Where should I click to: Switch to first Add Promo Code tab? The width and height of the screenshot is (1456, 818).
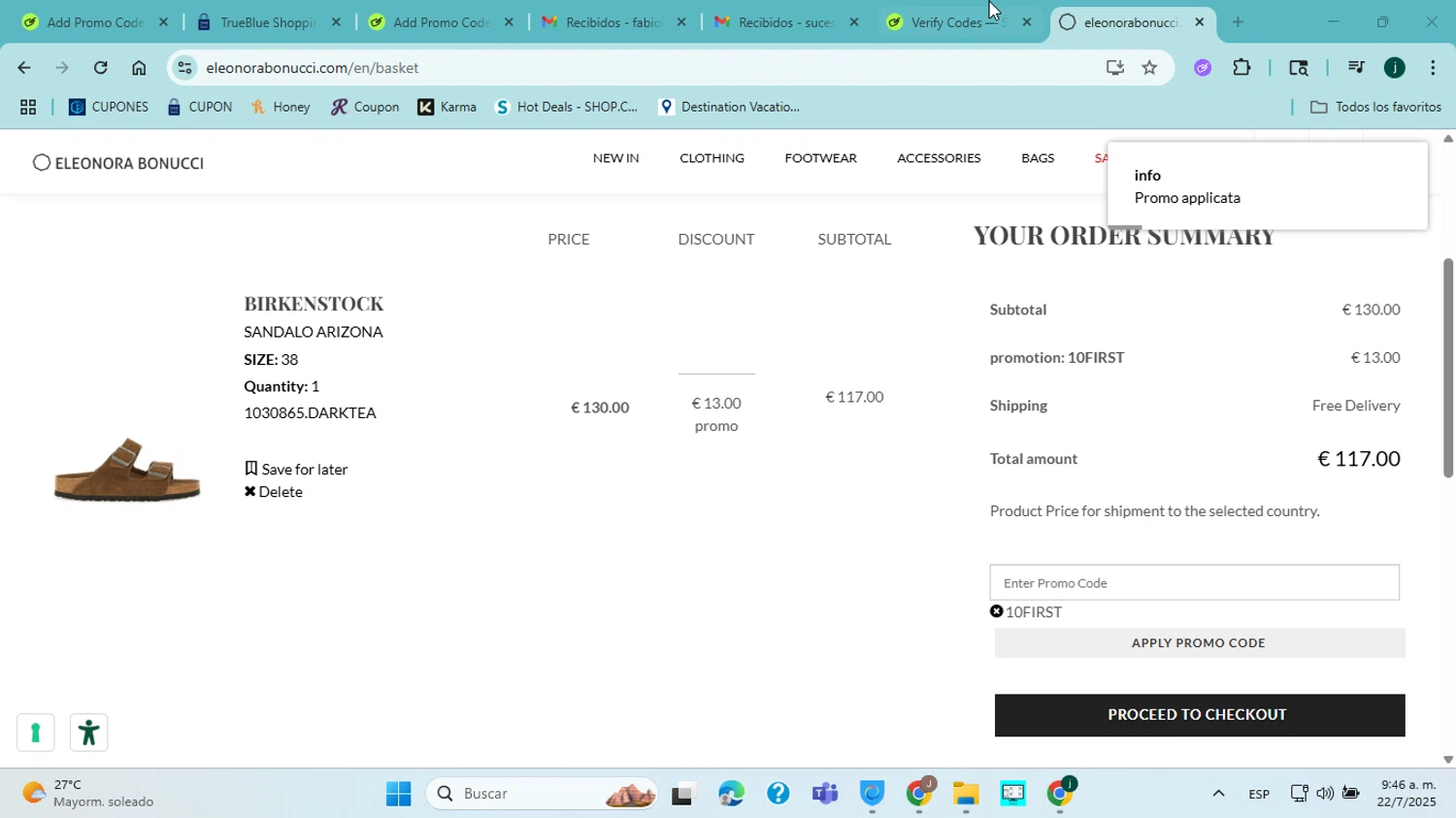pyautogui.click(x=93, y=21)
